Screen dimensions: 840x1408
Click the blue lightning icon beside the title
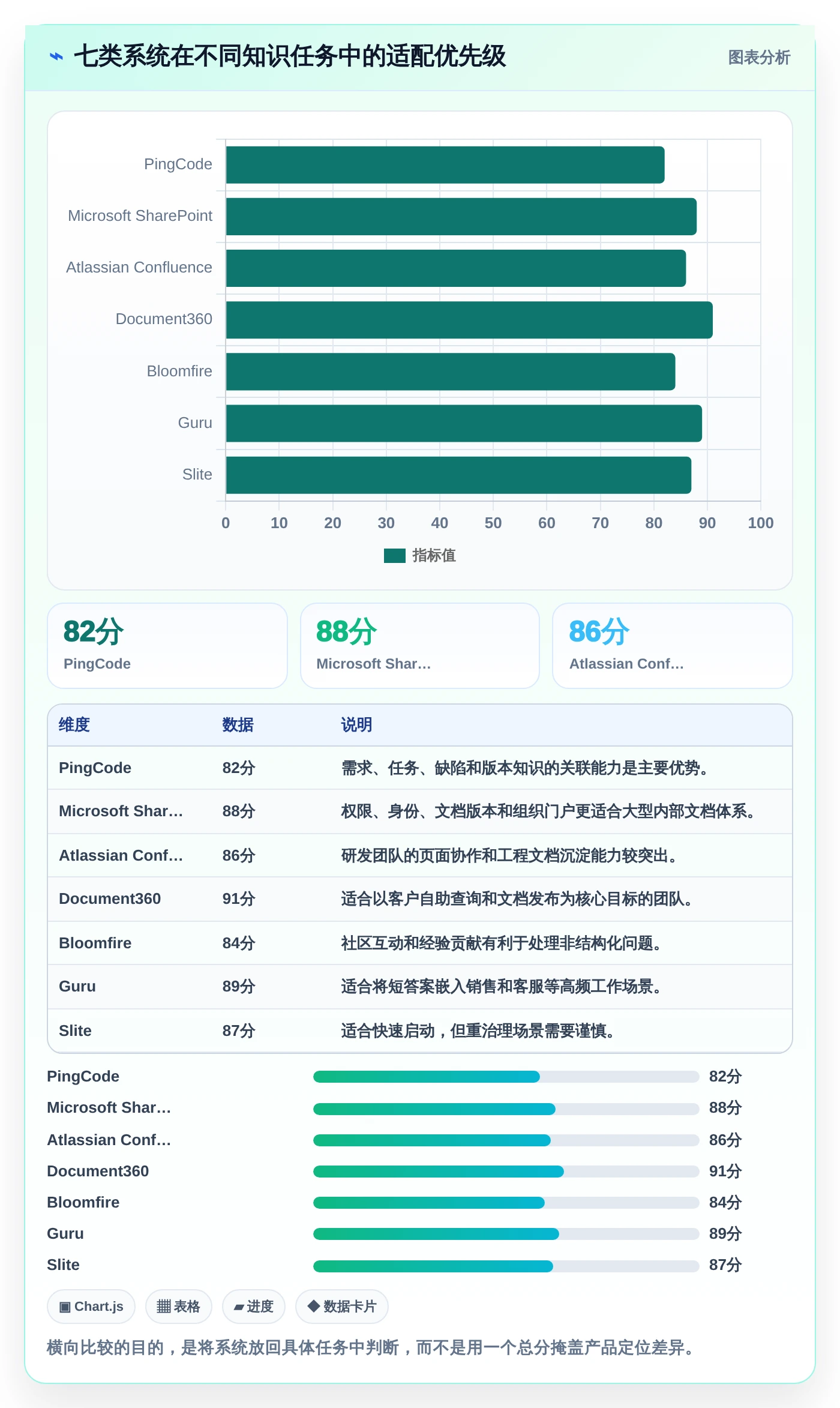tap(56, 56)
